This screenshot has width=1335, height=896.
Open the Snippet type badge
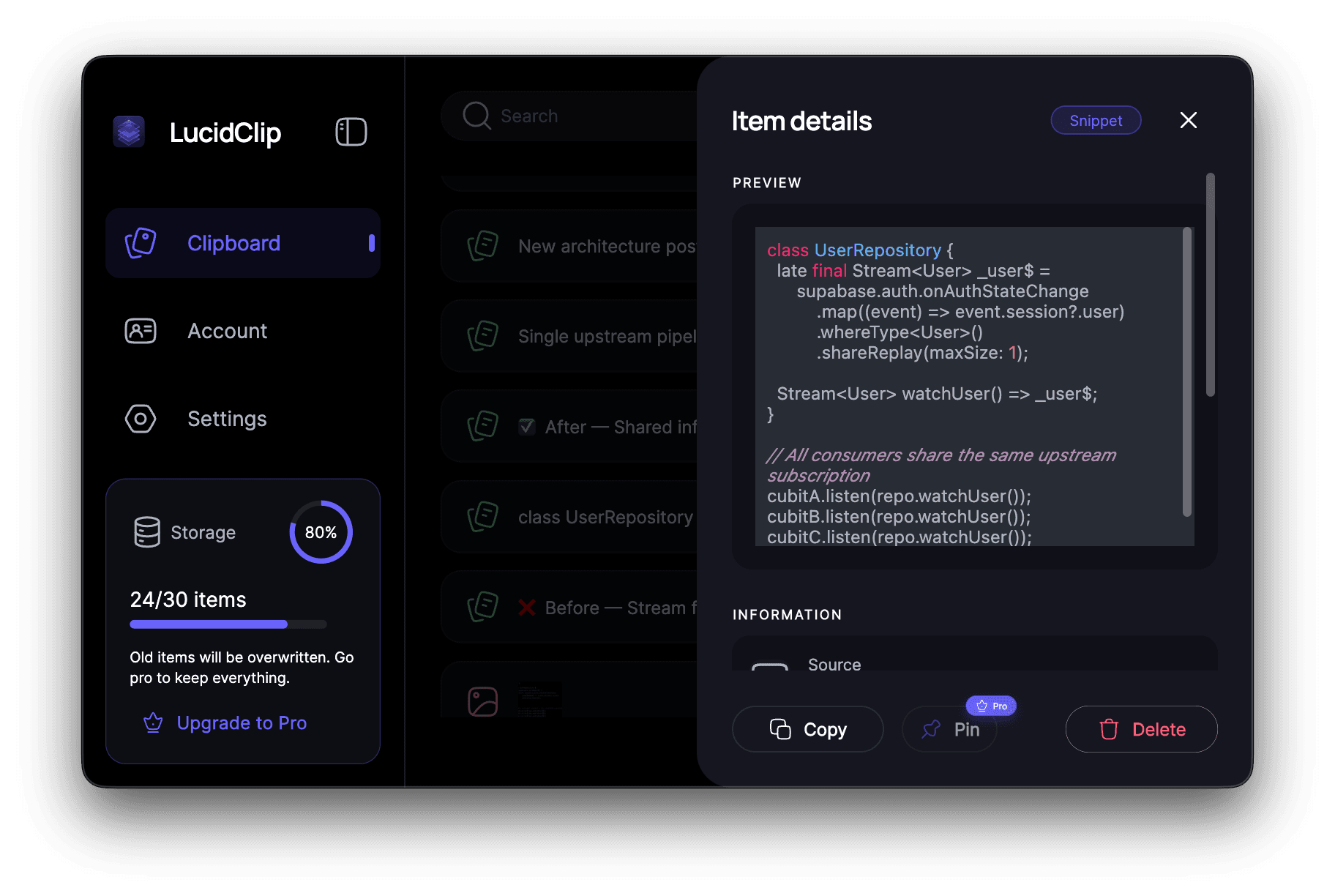click(x=1096, y=120)
